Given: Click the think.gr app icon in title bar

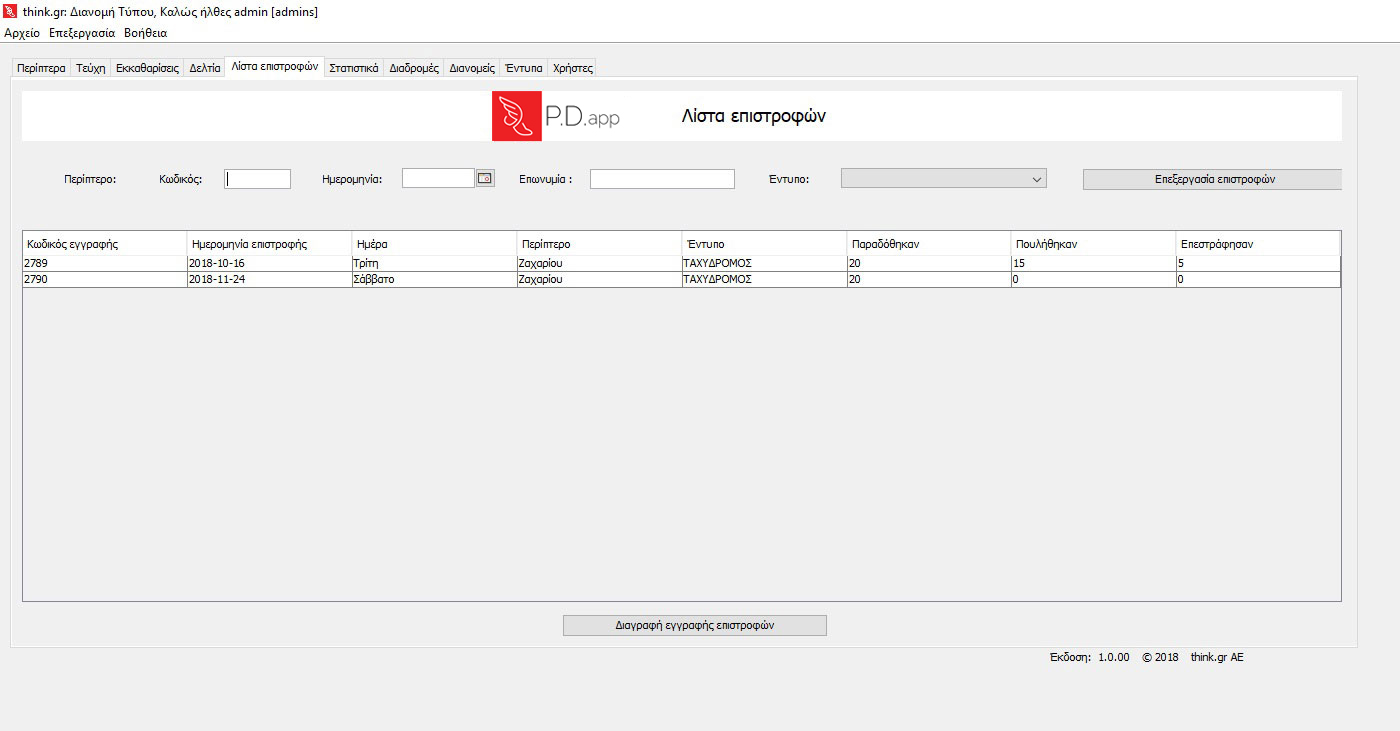Looking at the screenshot, I should click(x=11, y=11).
